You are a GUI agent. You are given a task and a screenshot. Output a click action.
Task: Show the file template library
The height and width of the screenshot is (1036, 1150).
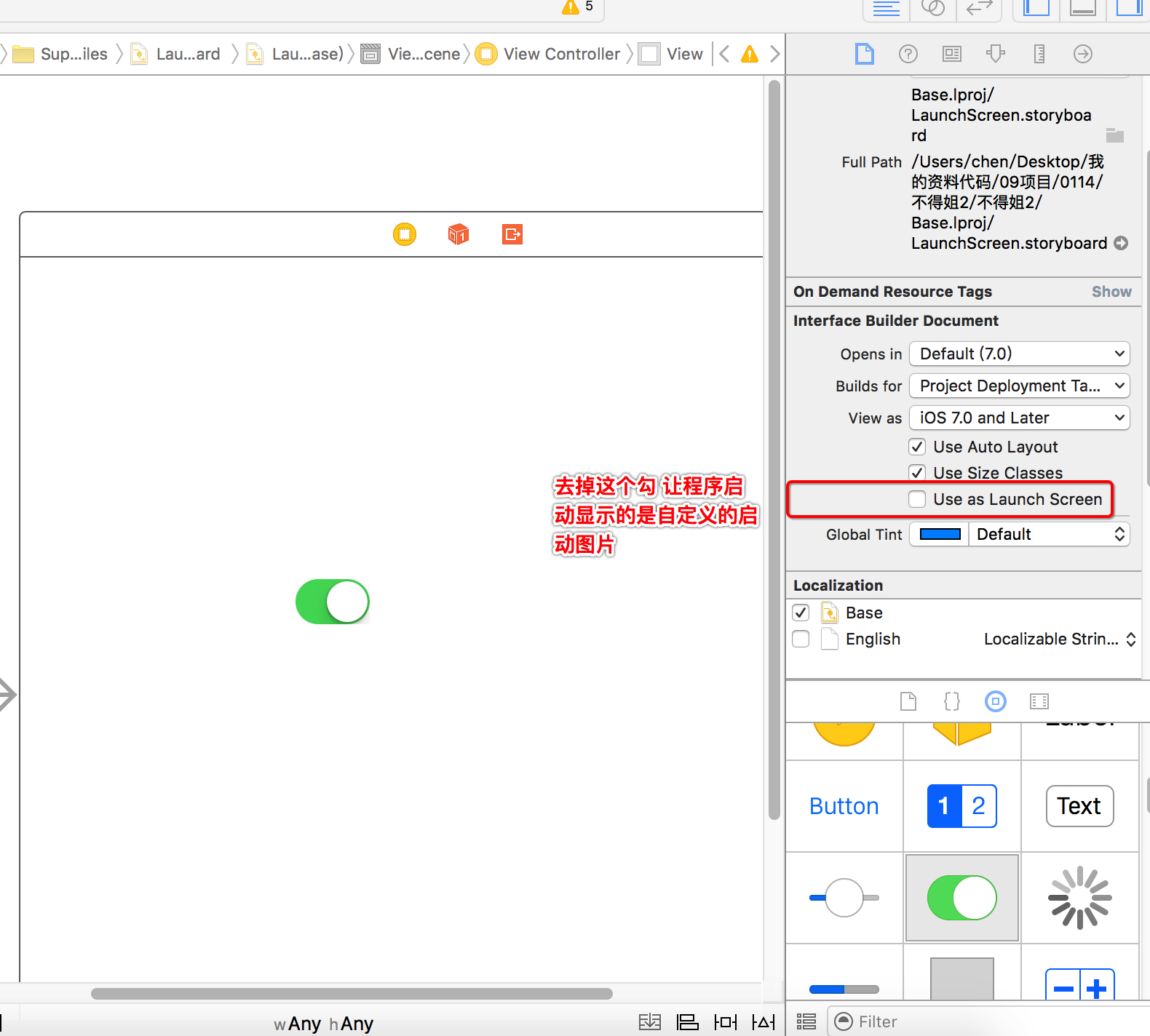[908, 701]
